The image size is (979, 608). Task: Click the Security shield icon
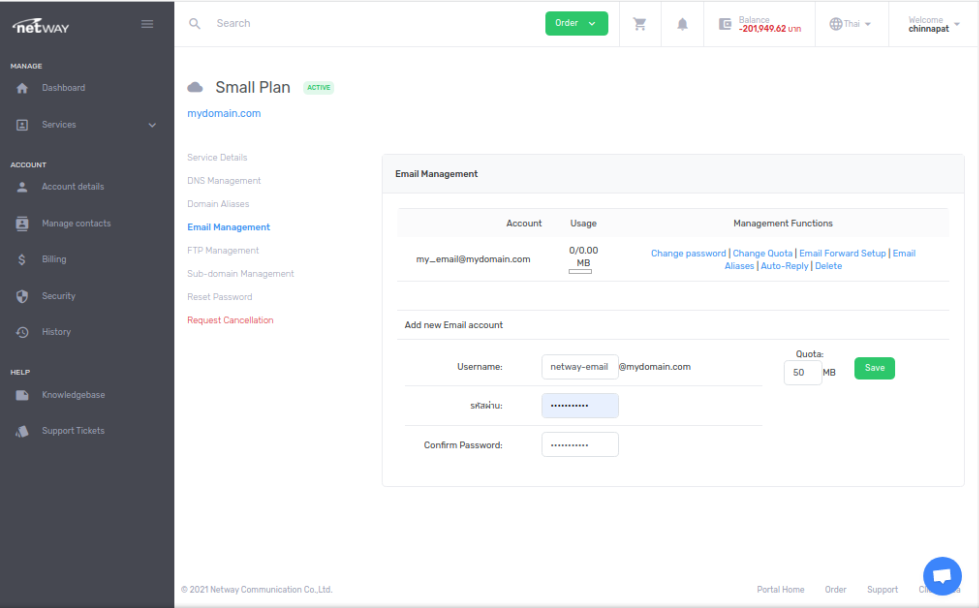(22, 296)
